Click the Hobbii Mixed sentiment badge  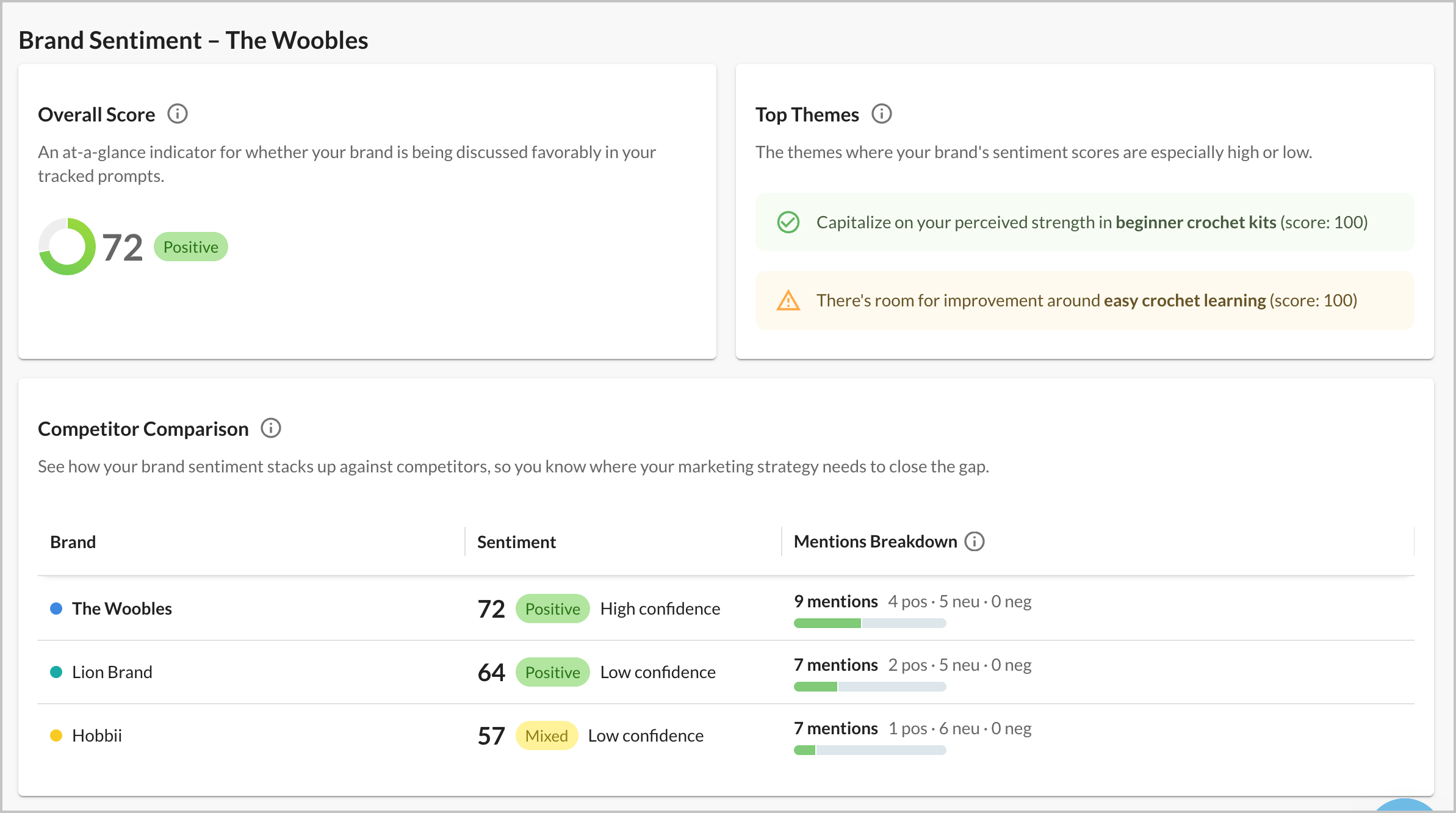tap(547, 735)
